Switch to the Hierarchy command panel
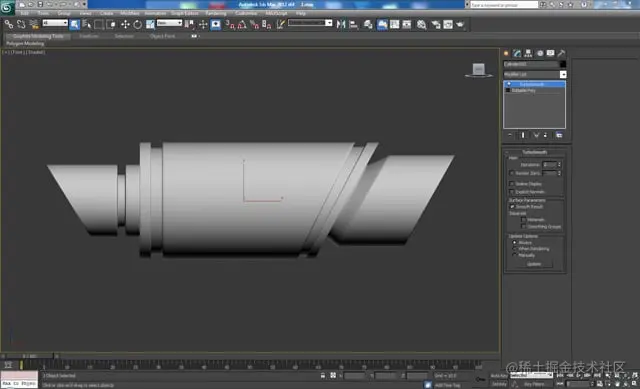640x389 pixels. tap(528, 53)
